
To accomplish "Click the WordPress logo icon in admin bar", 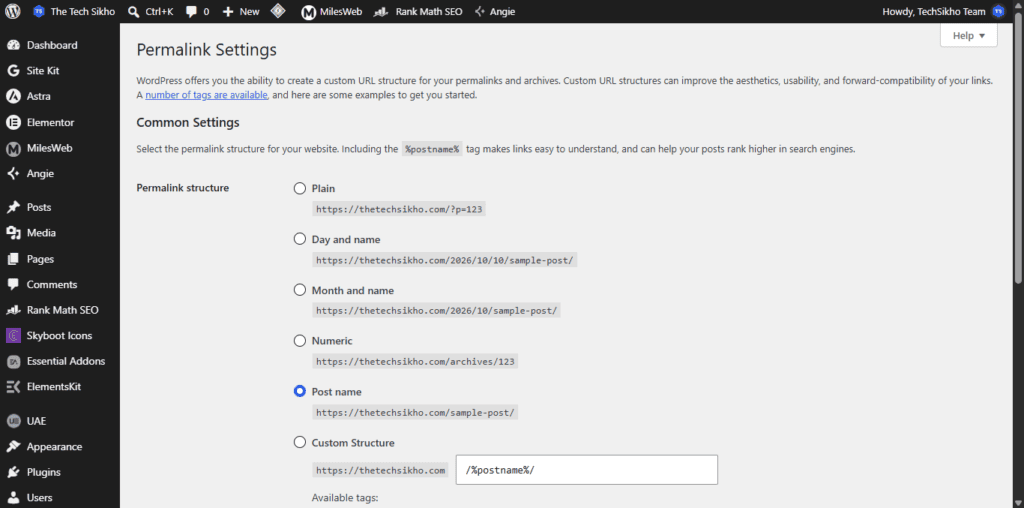I will pyautogui.click(x=13, y=11).
